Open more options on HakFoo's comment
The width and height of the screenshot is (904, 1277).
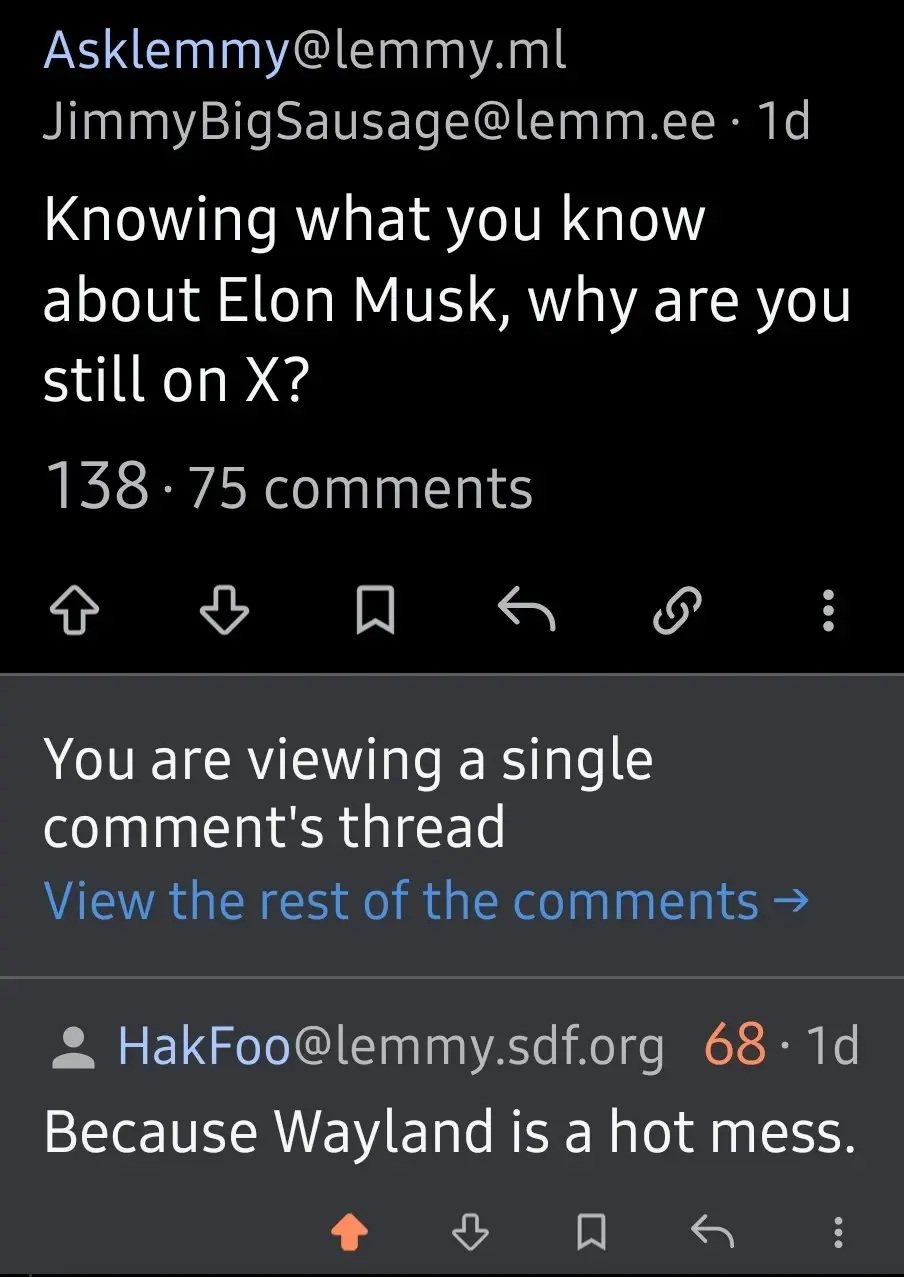(838, 1234)
